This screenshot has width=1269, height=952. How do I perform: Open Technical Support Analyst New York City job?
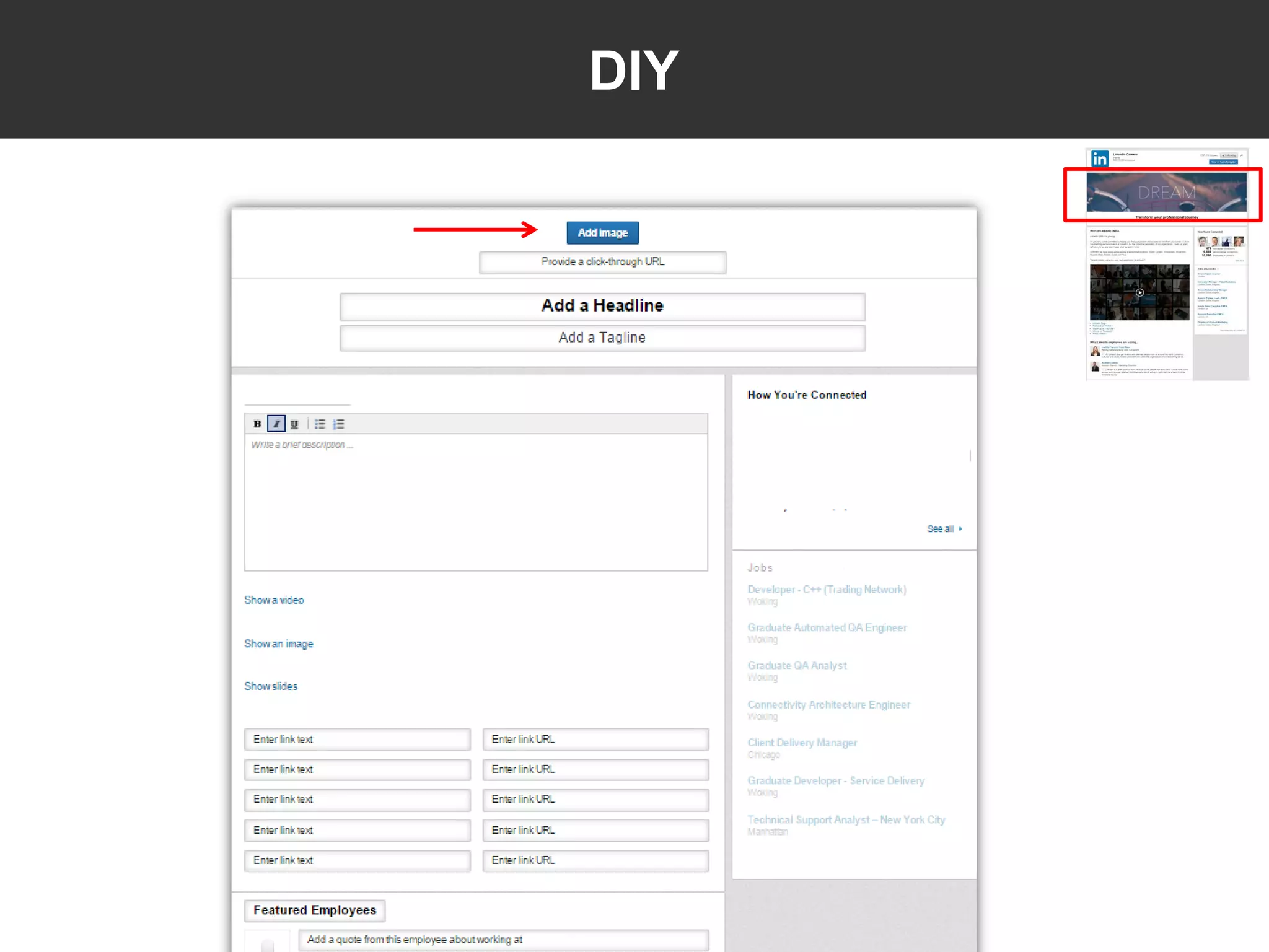click(846, 820)
